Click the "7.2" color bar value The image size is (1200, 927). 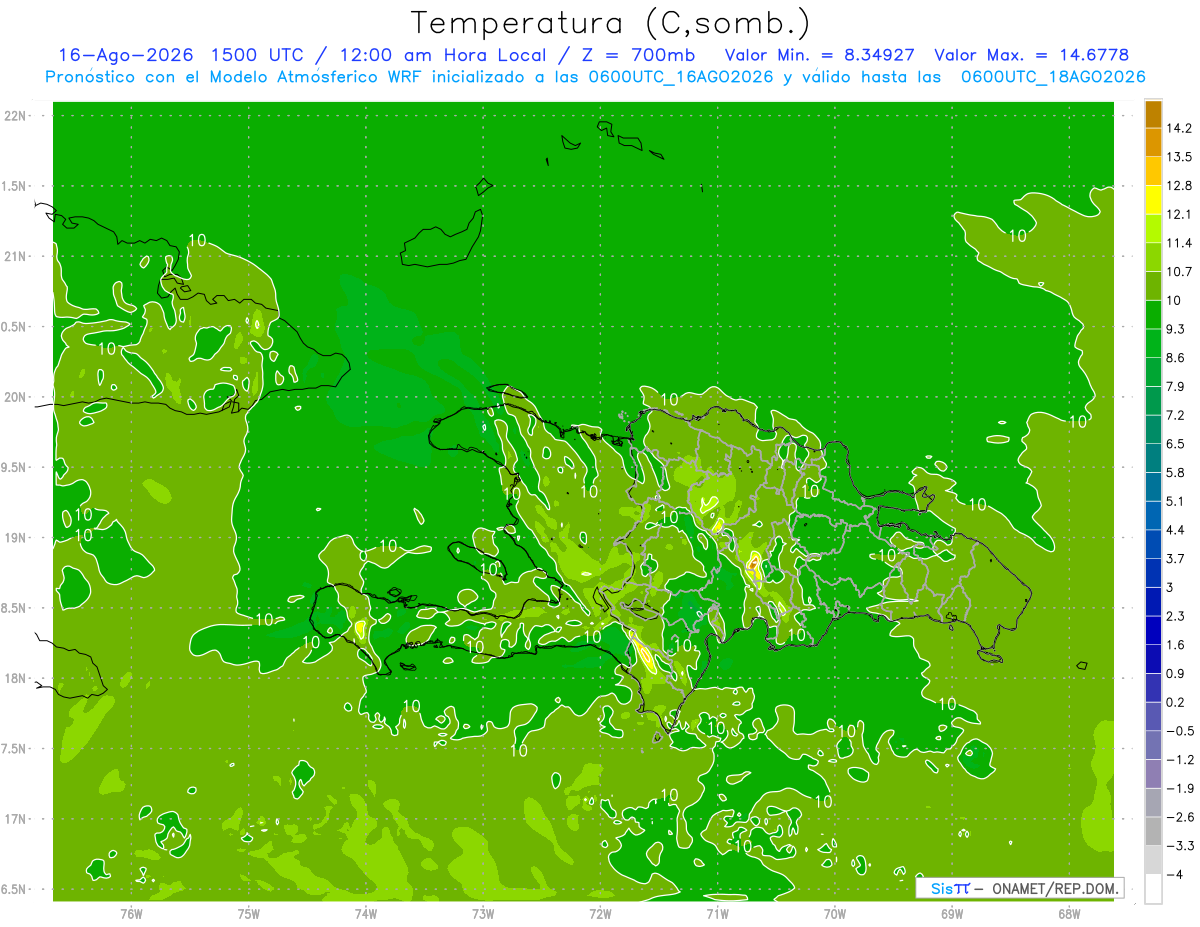point(1176,415)
